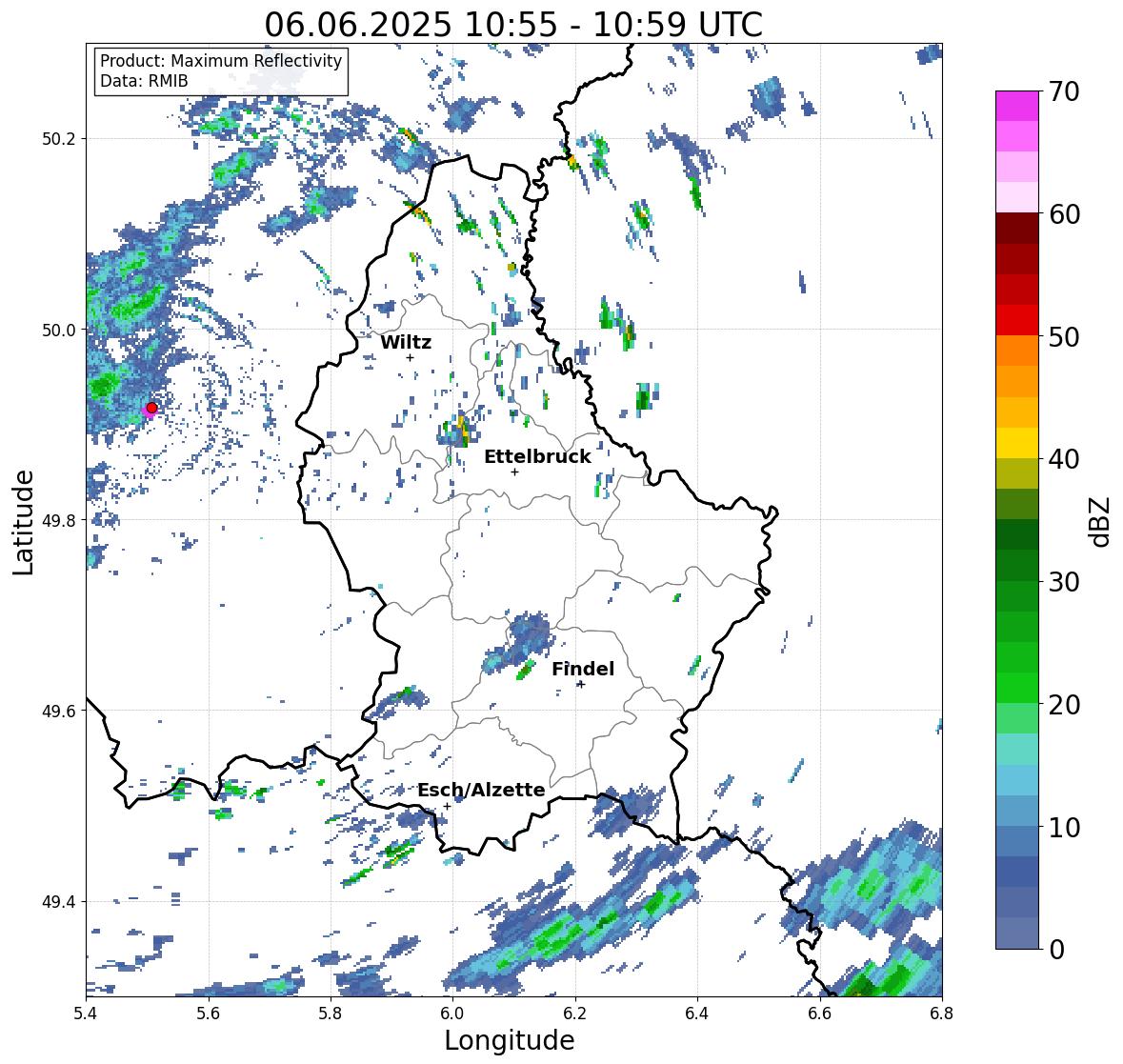The image size is (1123, 1064).
Task: Click the Latitude axis label
Action: [23, 522]
